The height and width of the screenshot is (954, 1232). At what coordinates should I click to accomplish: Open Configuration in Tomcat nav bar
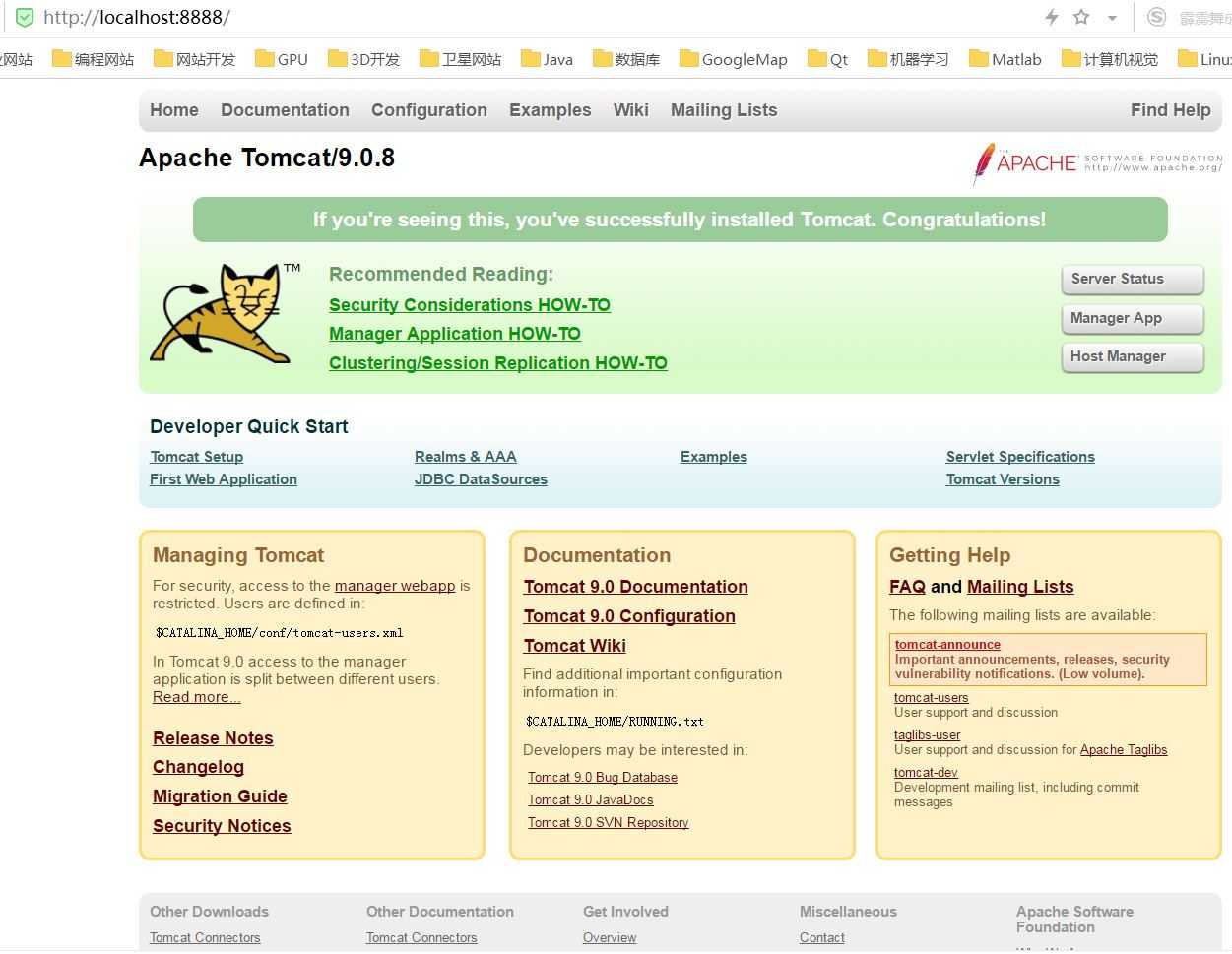[429, 110]
